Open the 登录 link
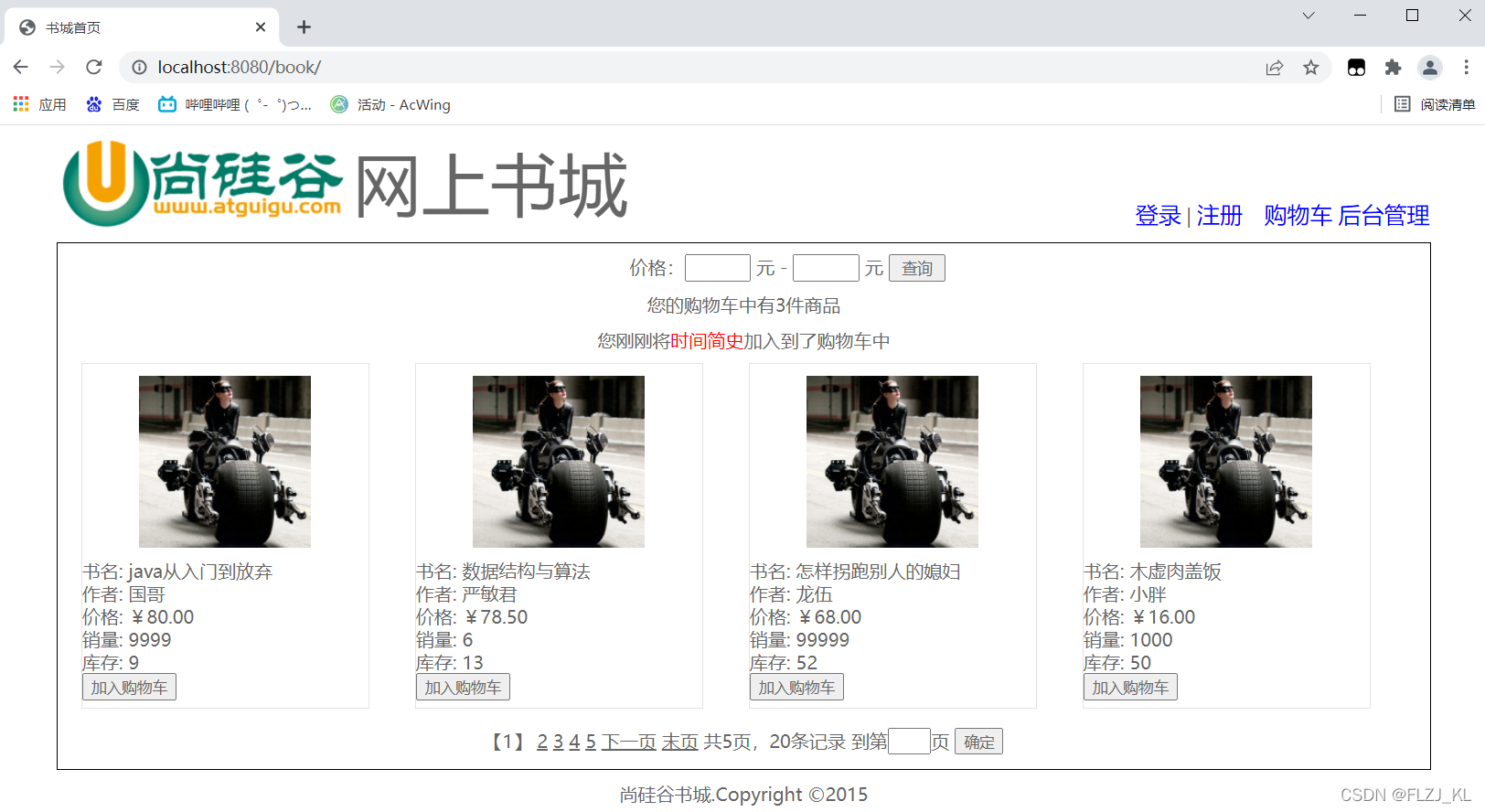The image size is (1485, 812). pos(1158,216)
